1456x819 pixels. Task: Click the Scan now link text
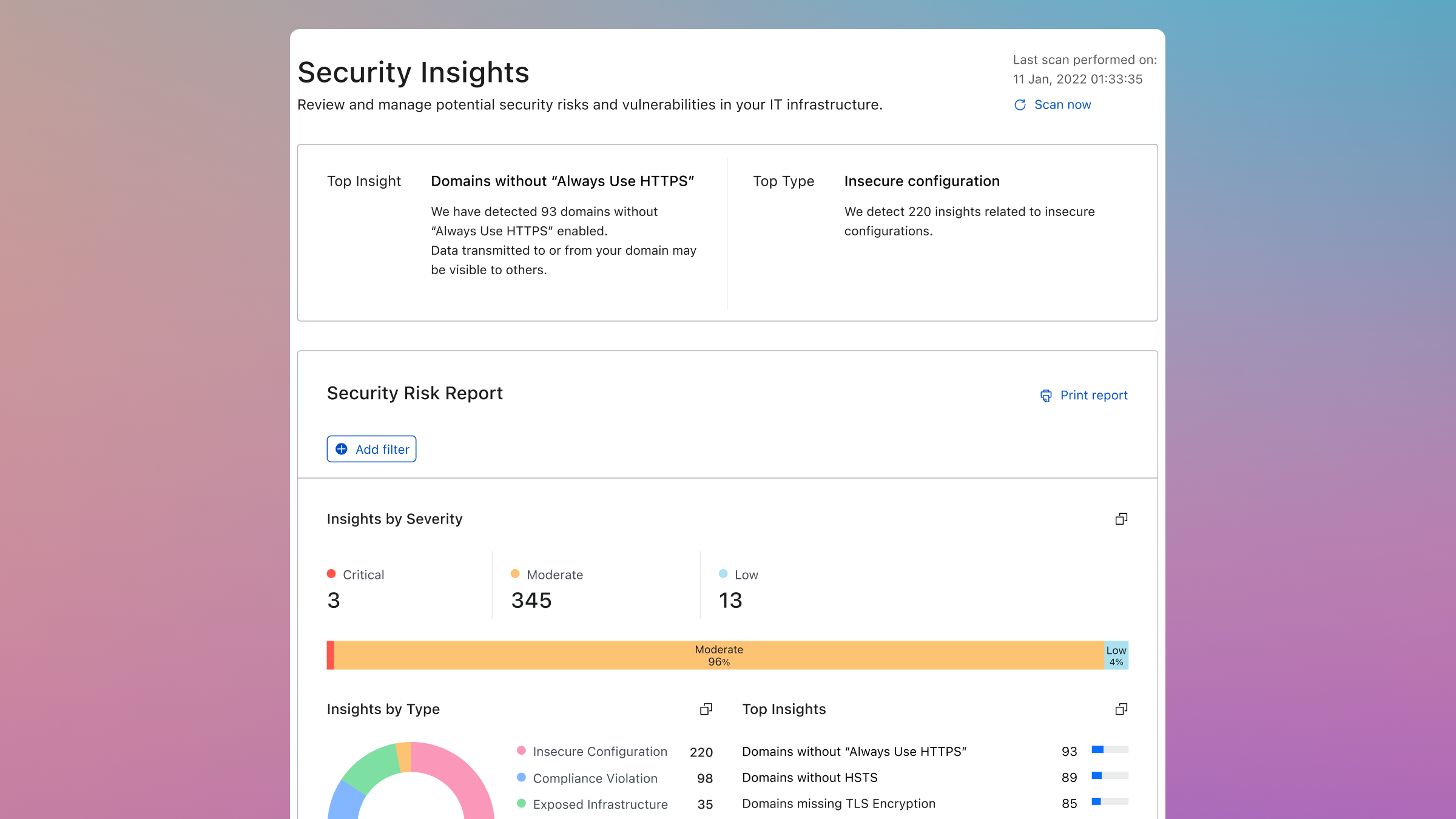click(1062, 105)
